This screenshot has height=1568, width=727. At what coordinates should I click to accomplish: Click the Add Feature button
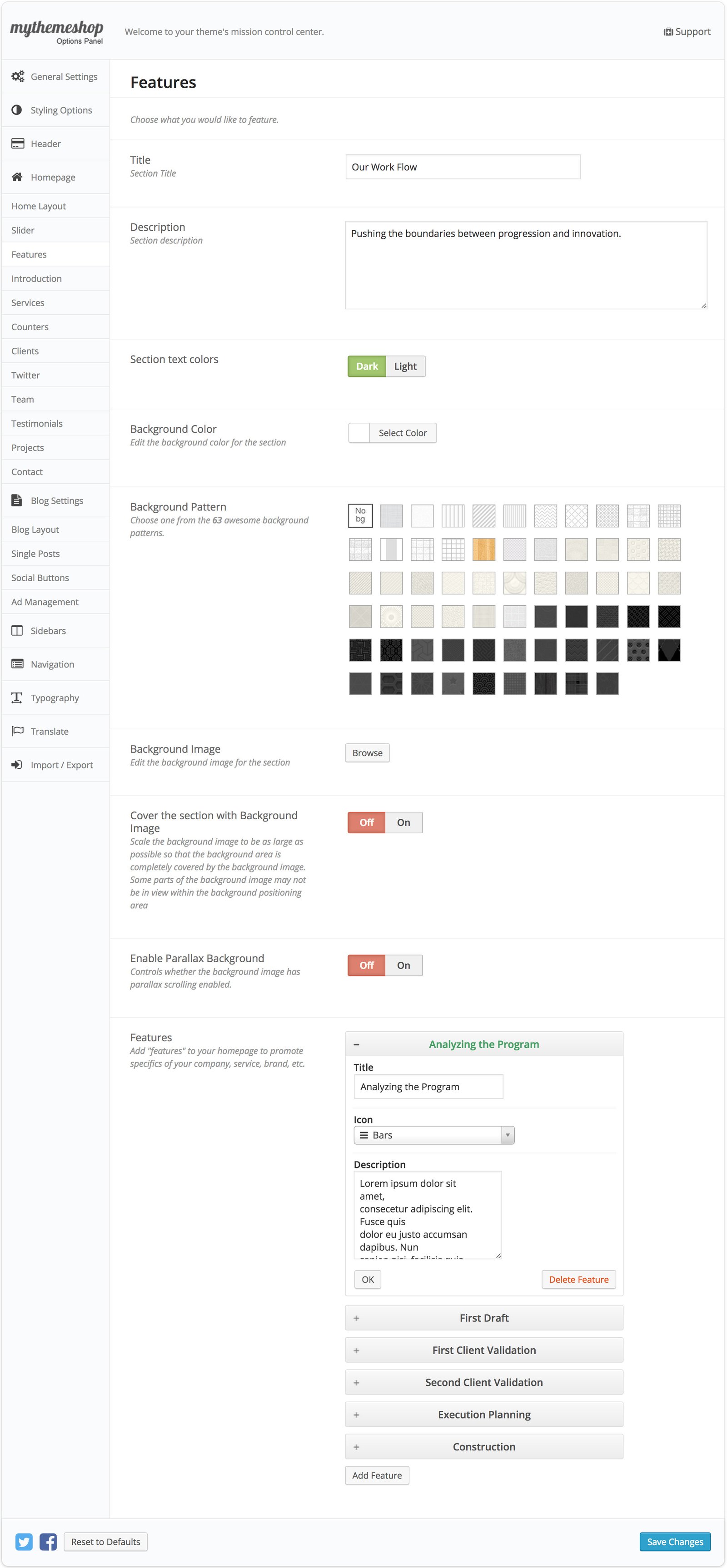(376, 1475)
